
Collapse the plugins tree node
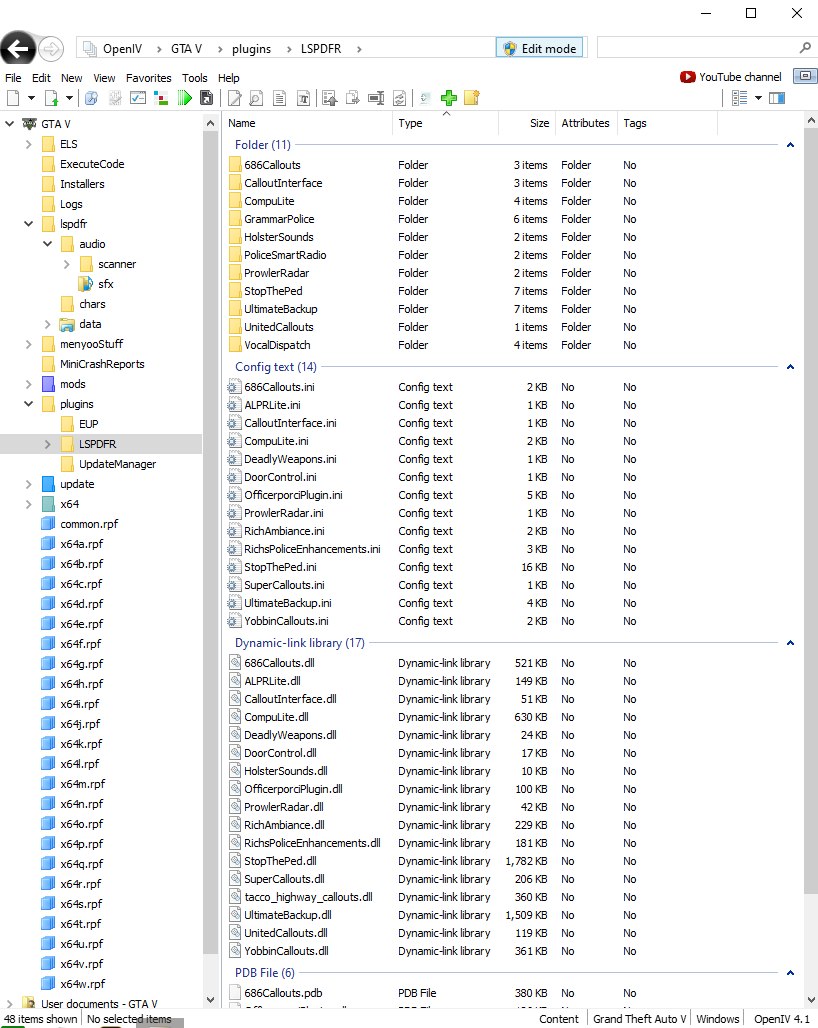point(28,404)
